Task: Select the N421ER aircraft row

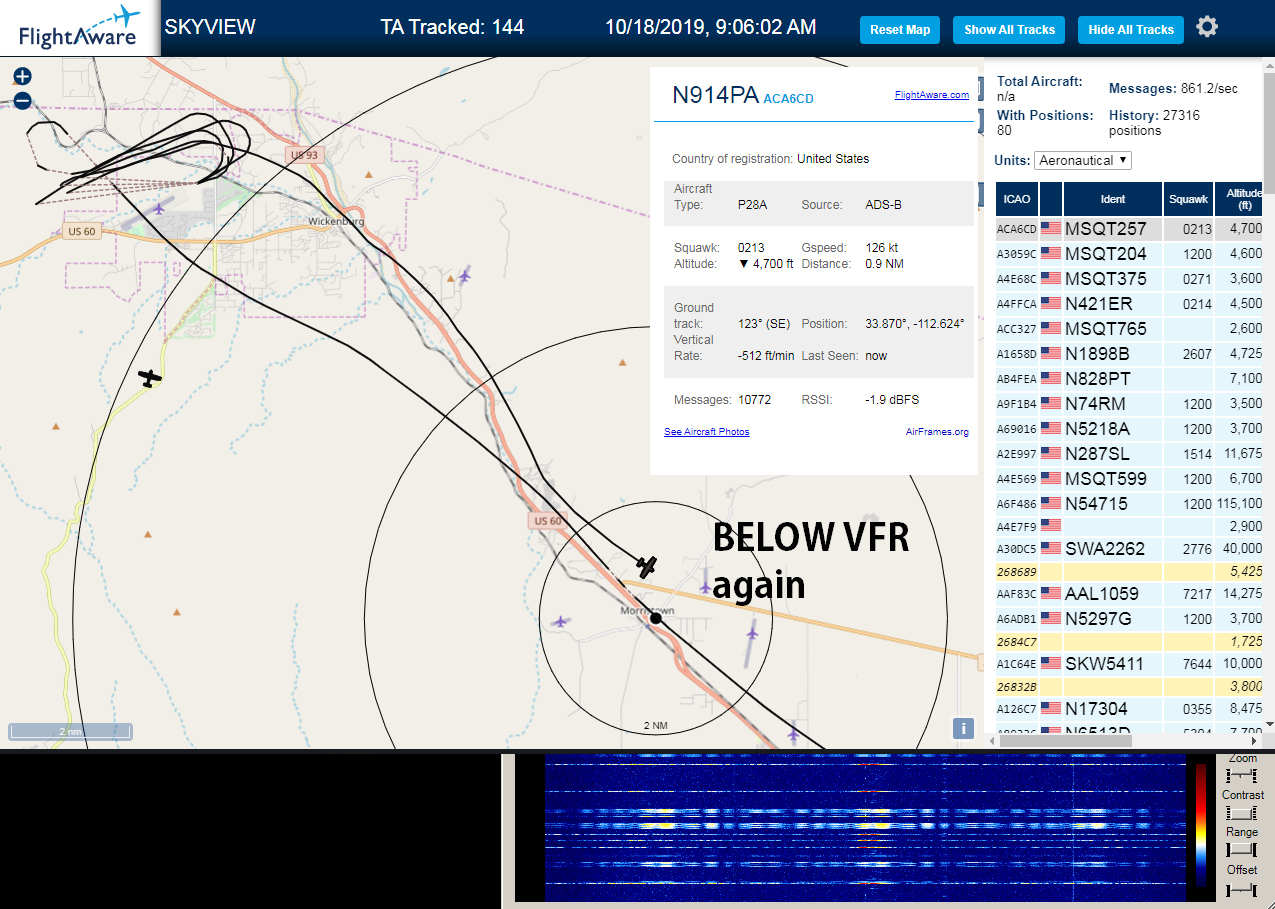Action: (1130, 304)
